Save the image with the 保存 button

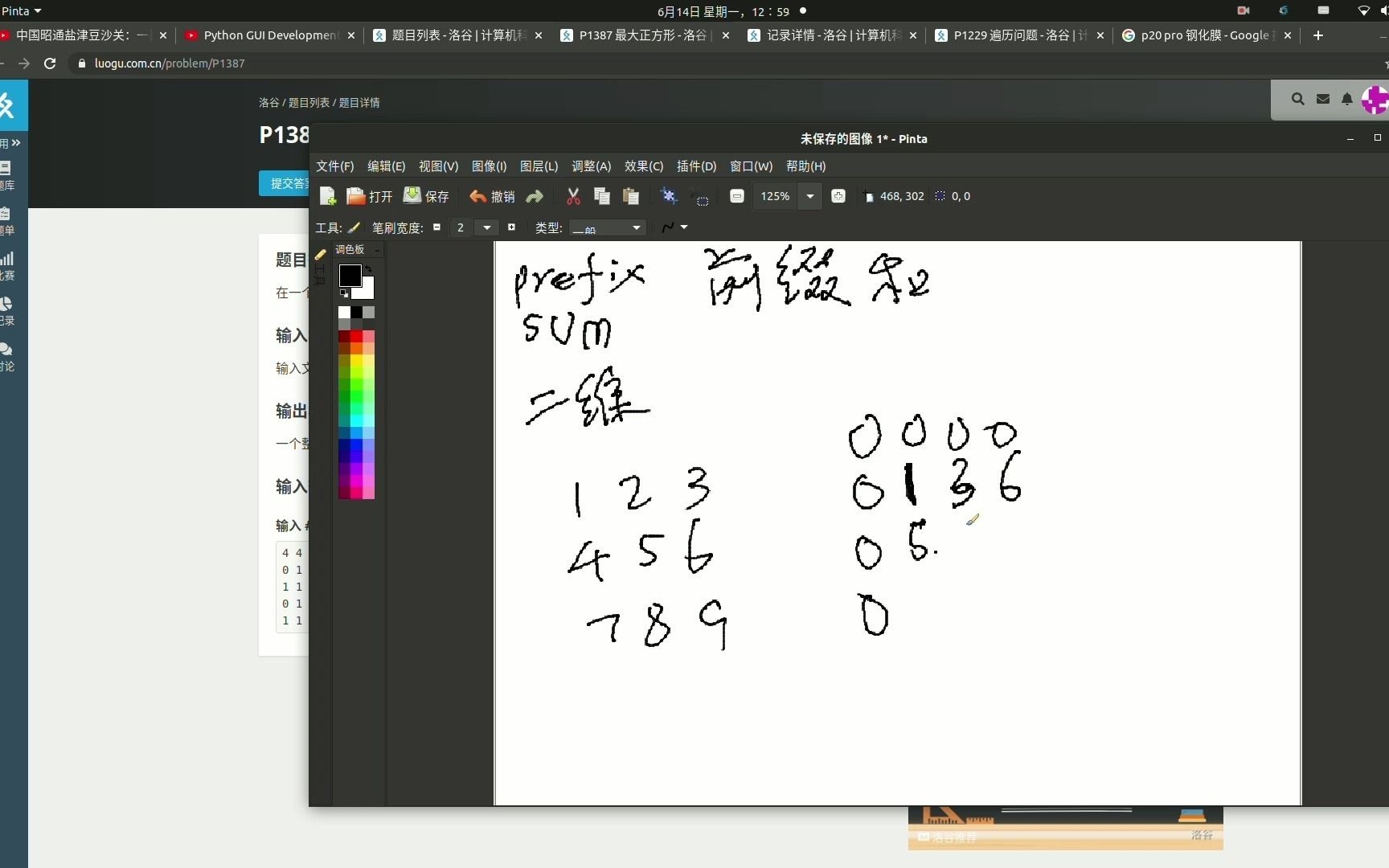click(426, 196)
